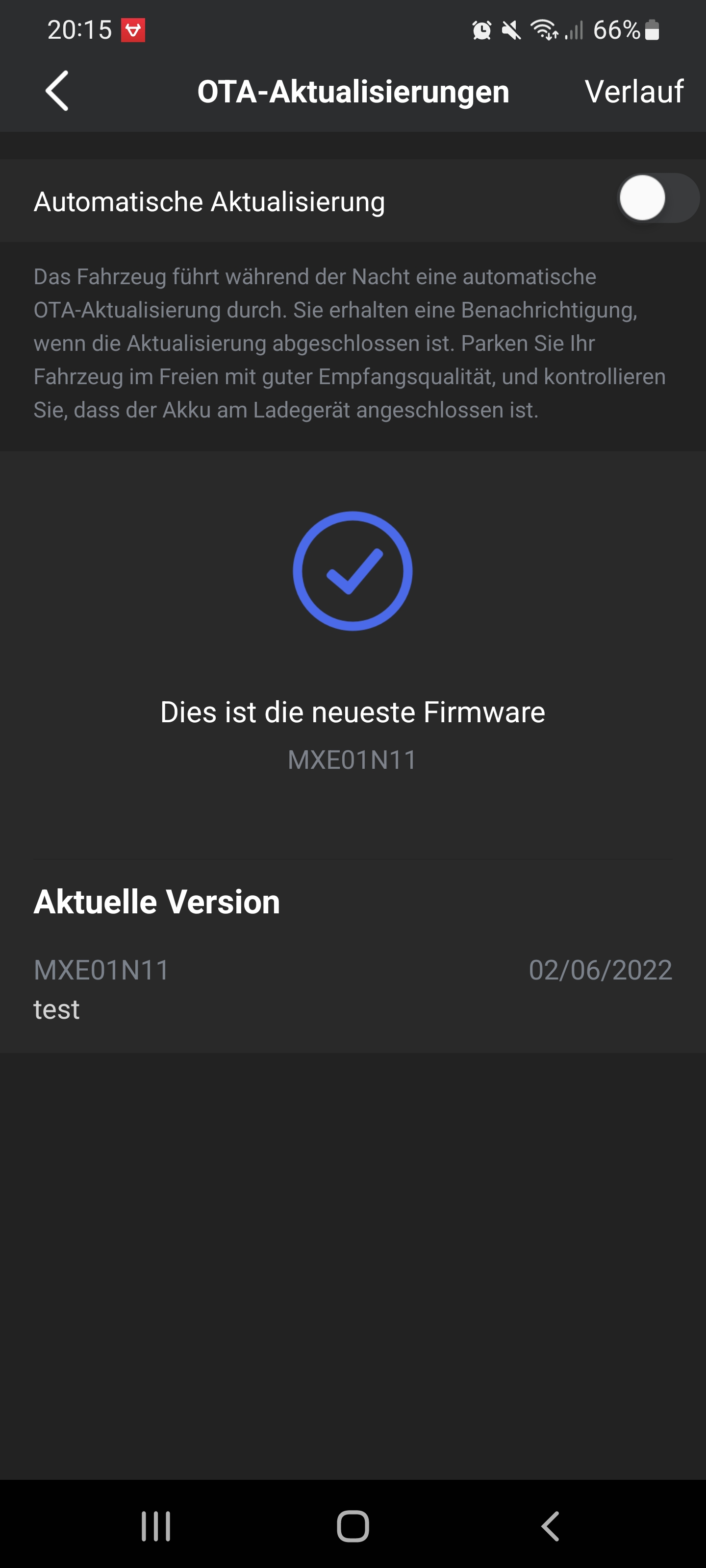Tap the 02/06/2022 release date
706x1568 pixels.
[x=600, y=970]
